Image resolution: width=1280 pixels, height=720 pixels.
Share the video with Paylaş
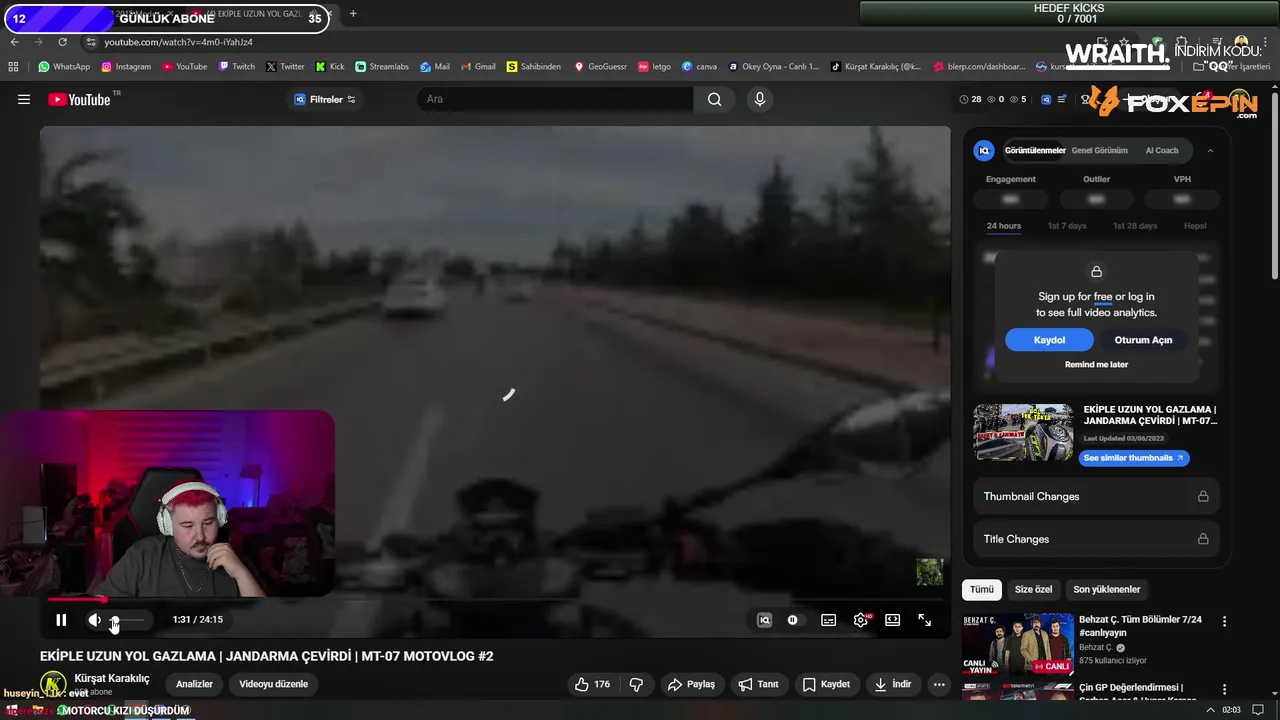point(691,684)
